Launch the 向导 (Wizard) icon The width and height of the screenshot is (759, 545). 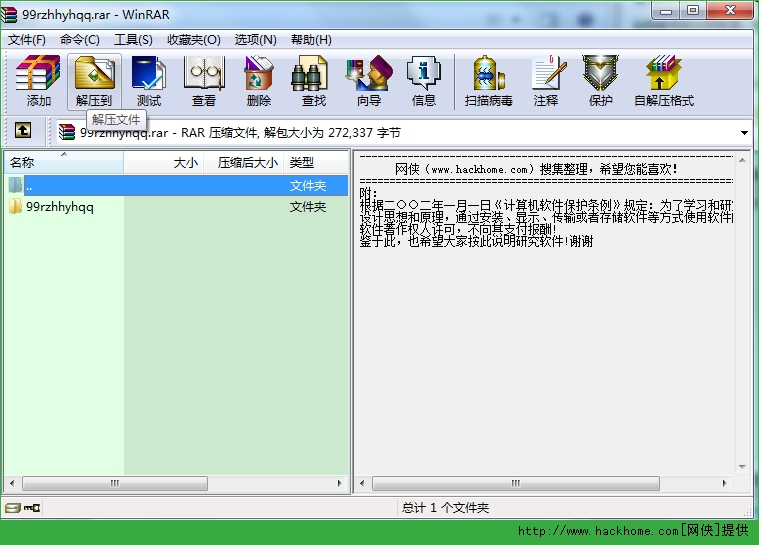368,81
